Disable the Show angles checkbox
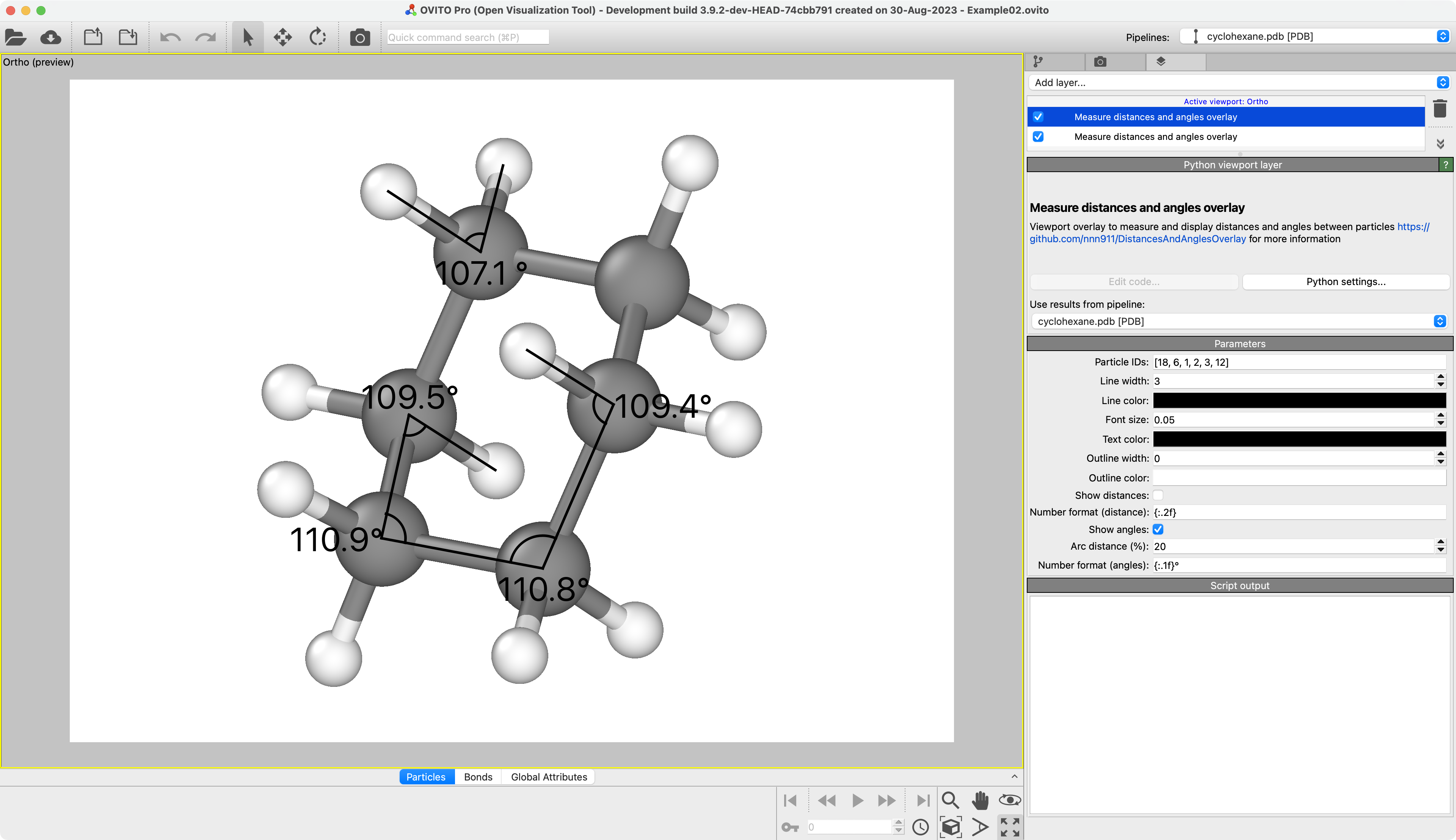 click(1158, 529)
